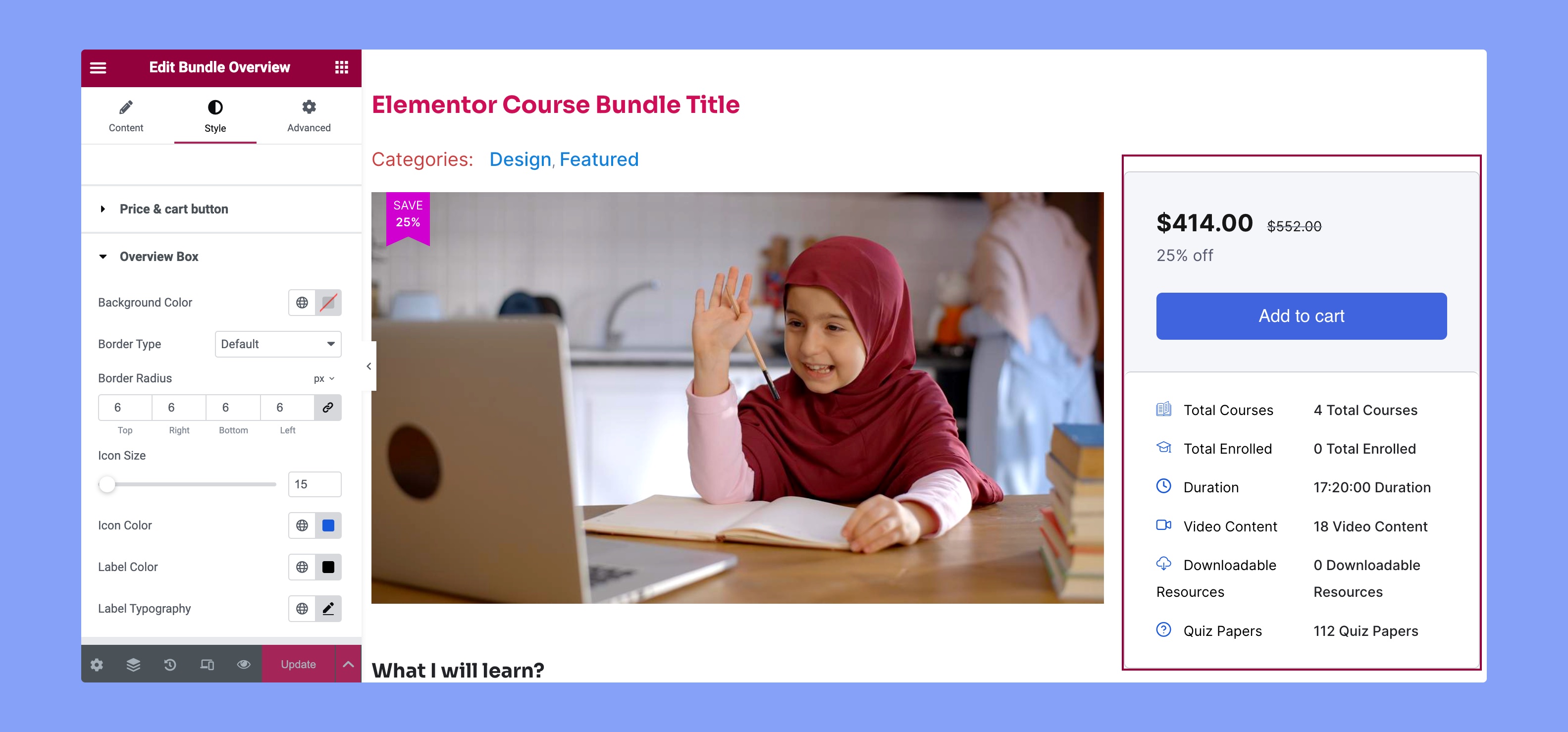Screen dimensions: 1568x732
Task: Click the global icon next to Icon Color
Action: coord(303,525)
